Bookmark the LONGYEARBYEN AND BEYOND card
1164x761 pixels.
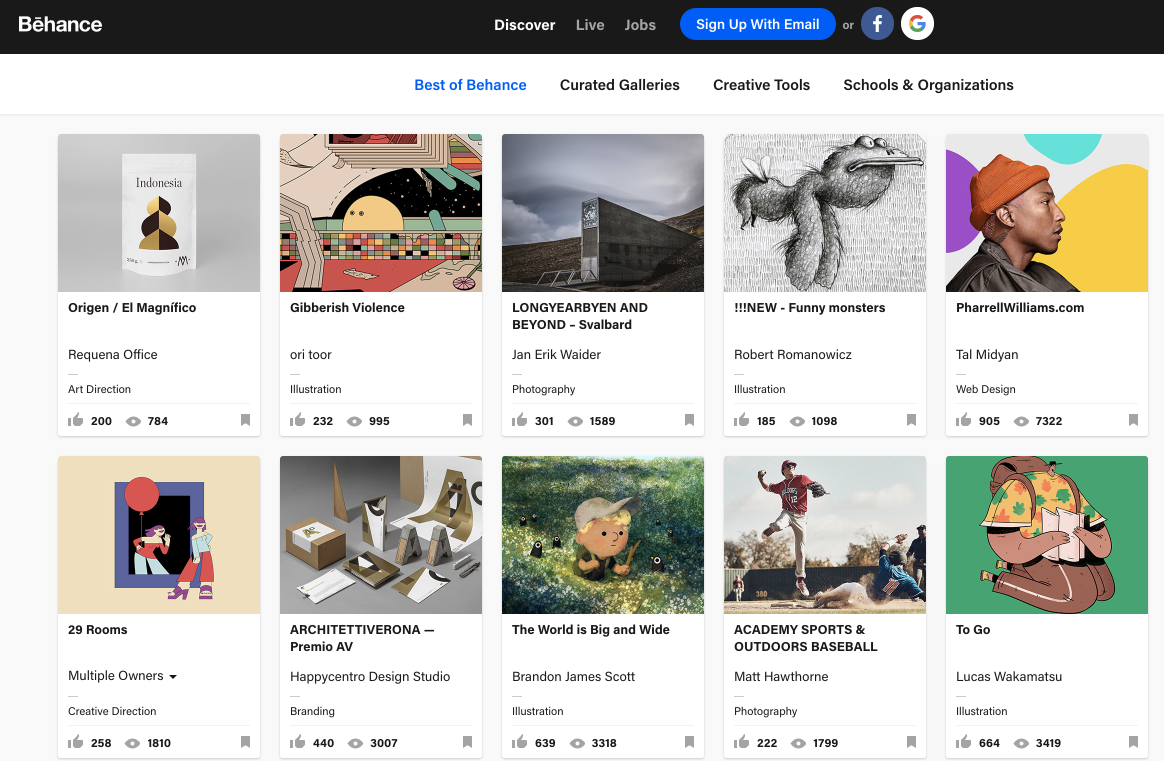point(690,420)
